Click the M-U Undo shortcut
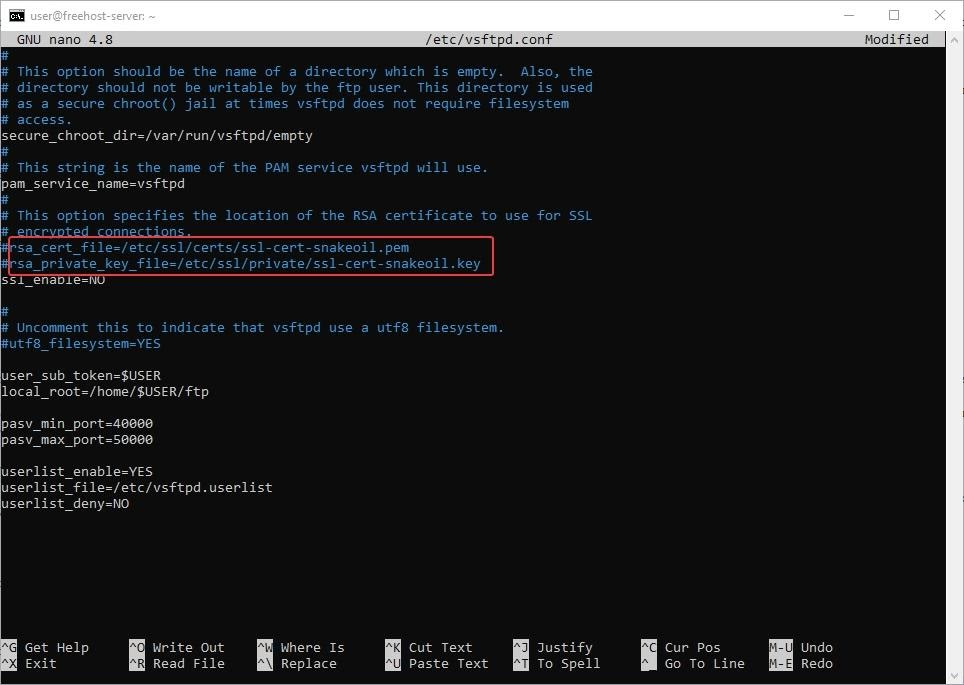964x685 pixels. point(801,647)
